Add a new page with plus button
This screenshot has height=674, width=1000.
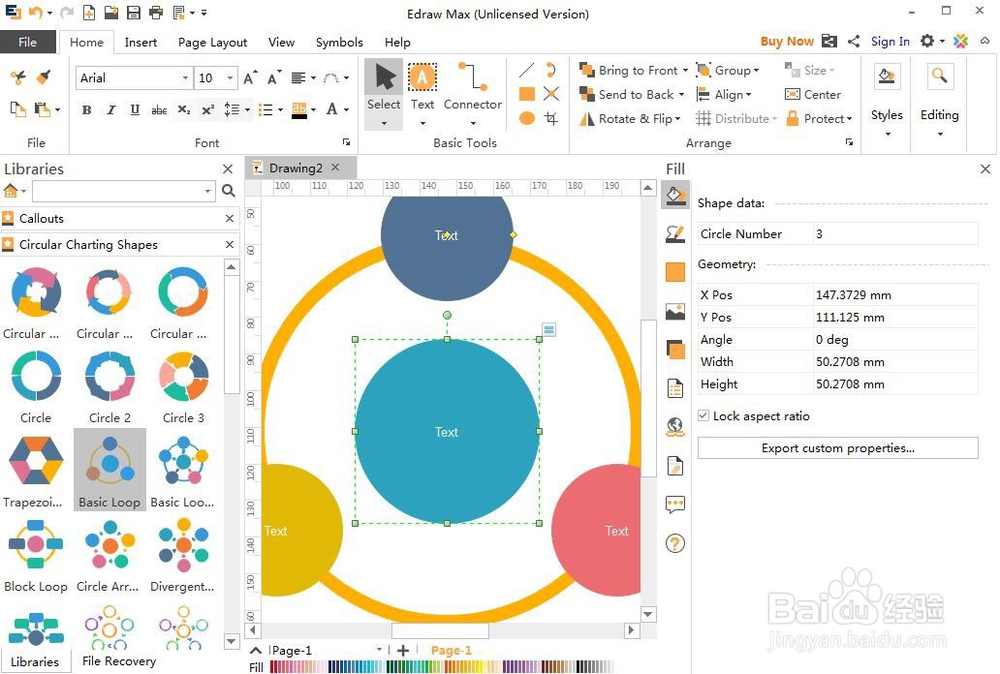click(x=403, y=650)
